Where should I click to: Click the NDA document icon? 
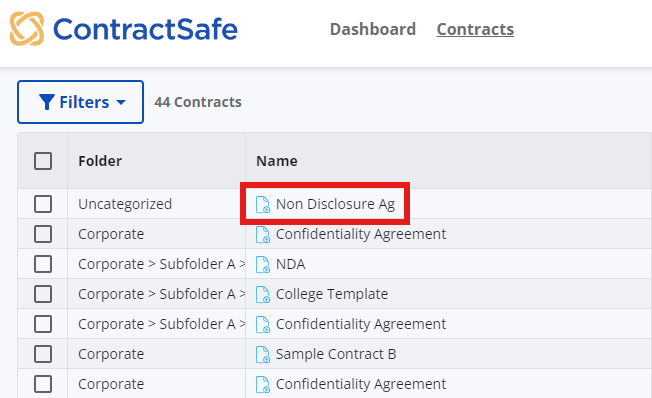262,264
